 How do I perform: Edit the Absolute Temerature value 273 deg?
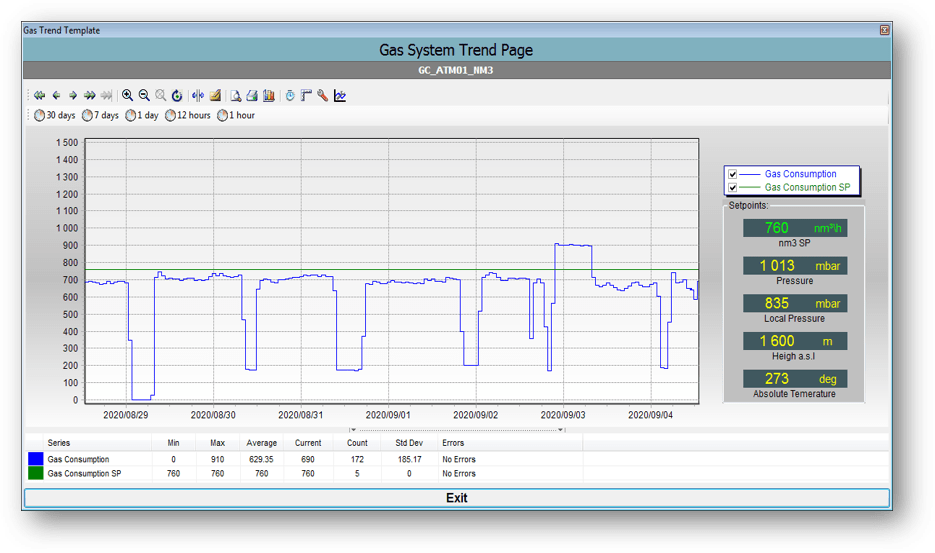point(795,378)
